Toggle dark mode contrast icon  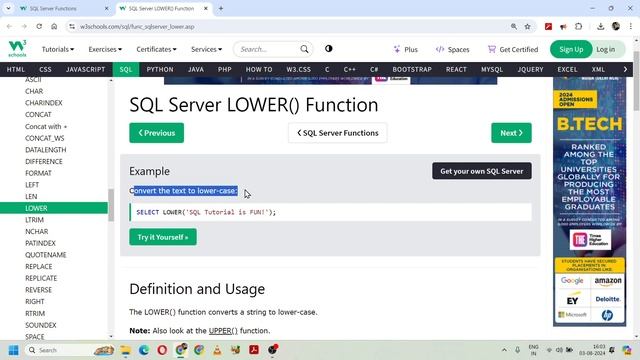click(329, 49)
